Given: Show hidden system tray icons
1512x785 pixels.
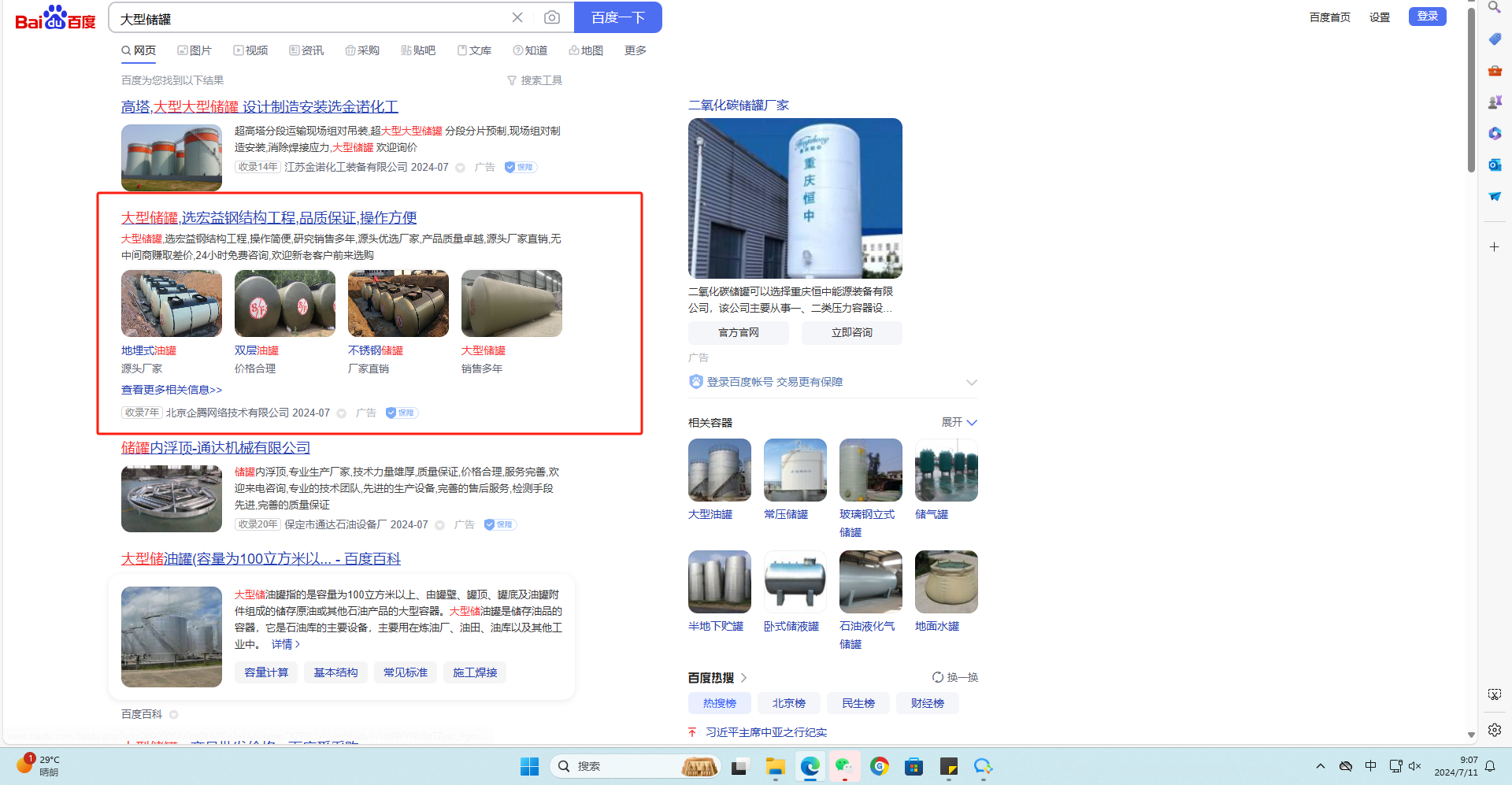Looking at the screenshot, I should coord(1321,766).
